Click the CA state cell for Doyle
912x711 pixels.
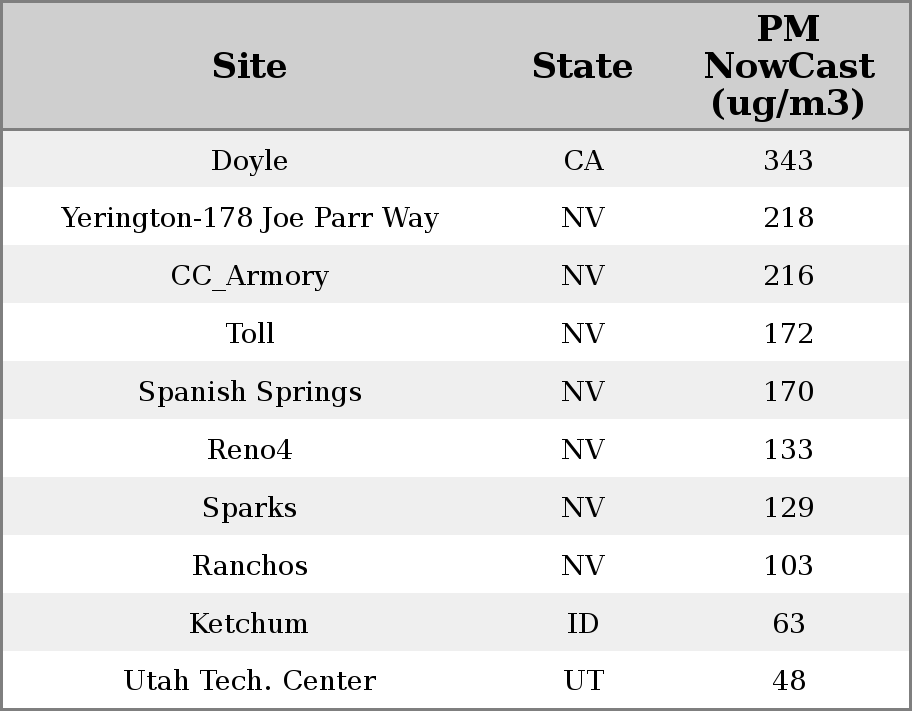tap(583, 161)
